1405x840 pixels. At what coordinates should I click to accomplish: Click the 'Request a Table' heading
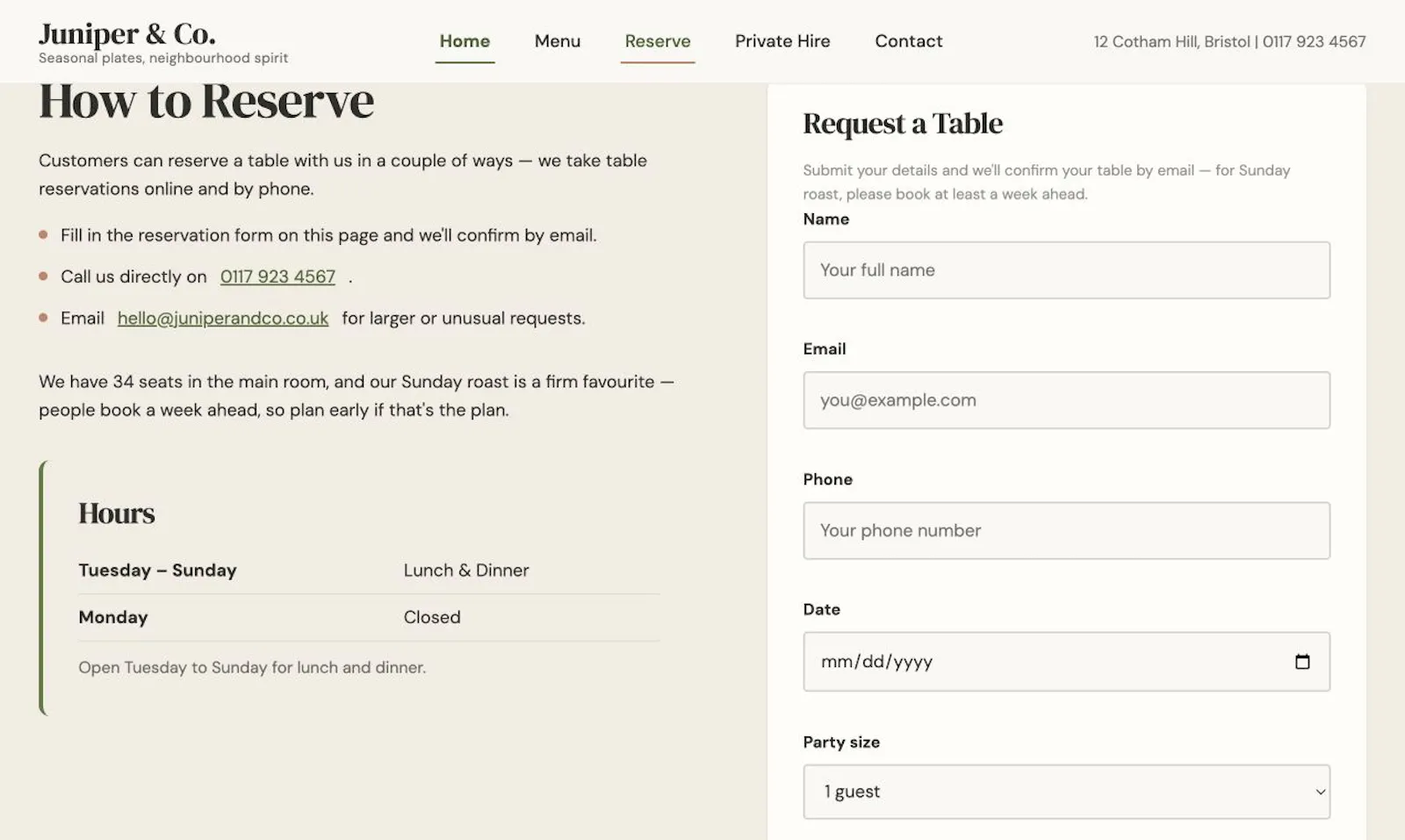(x=903, y=124)
